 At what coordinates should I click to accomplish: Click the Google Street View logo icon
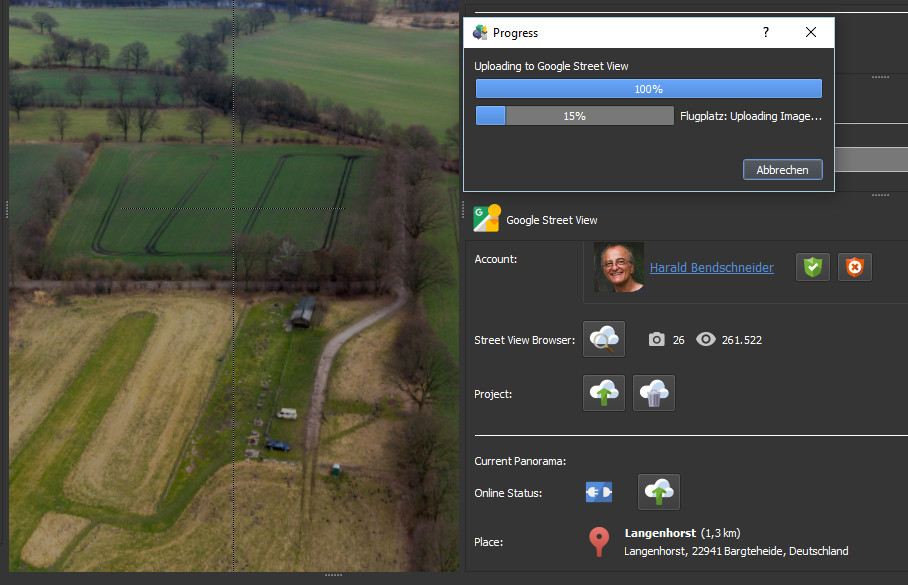pyautogui.click(x=486, y=218)
